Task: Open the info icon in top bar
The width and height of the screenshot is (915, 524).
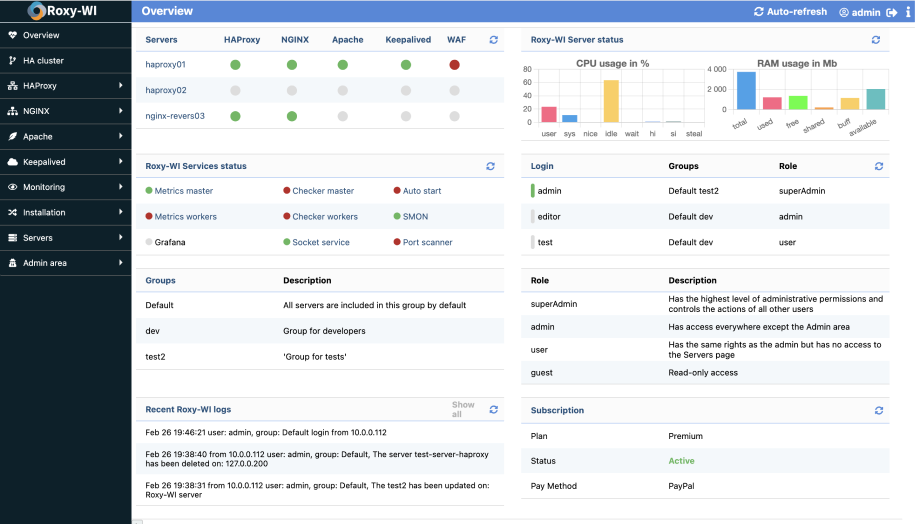Action: tap(905, 12)
